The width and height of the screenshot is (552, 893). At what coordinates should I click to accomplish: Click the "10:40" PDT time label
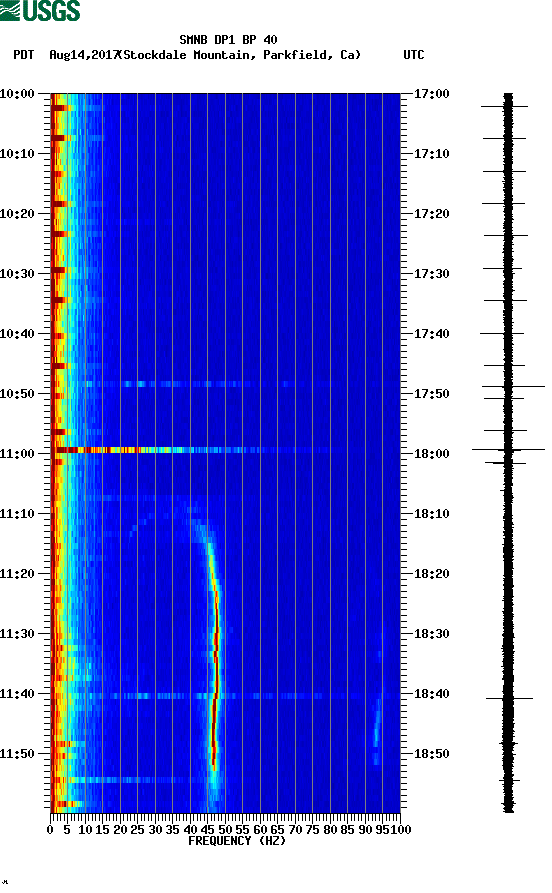pos(17,333)
